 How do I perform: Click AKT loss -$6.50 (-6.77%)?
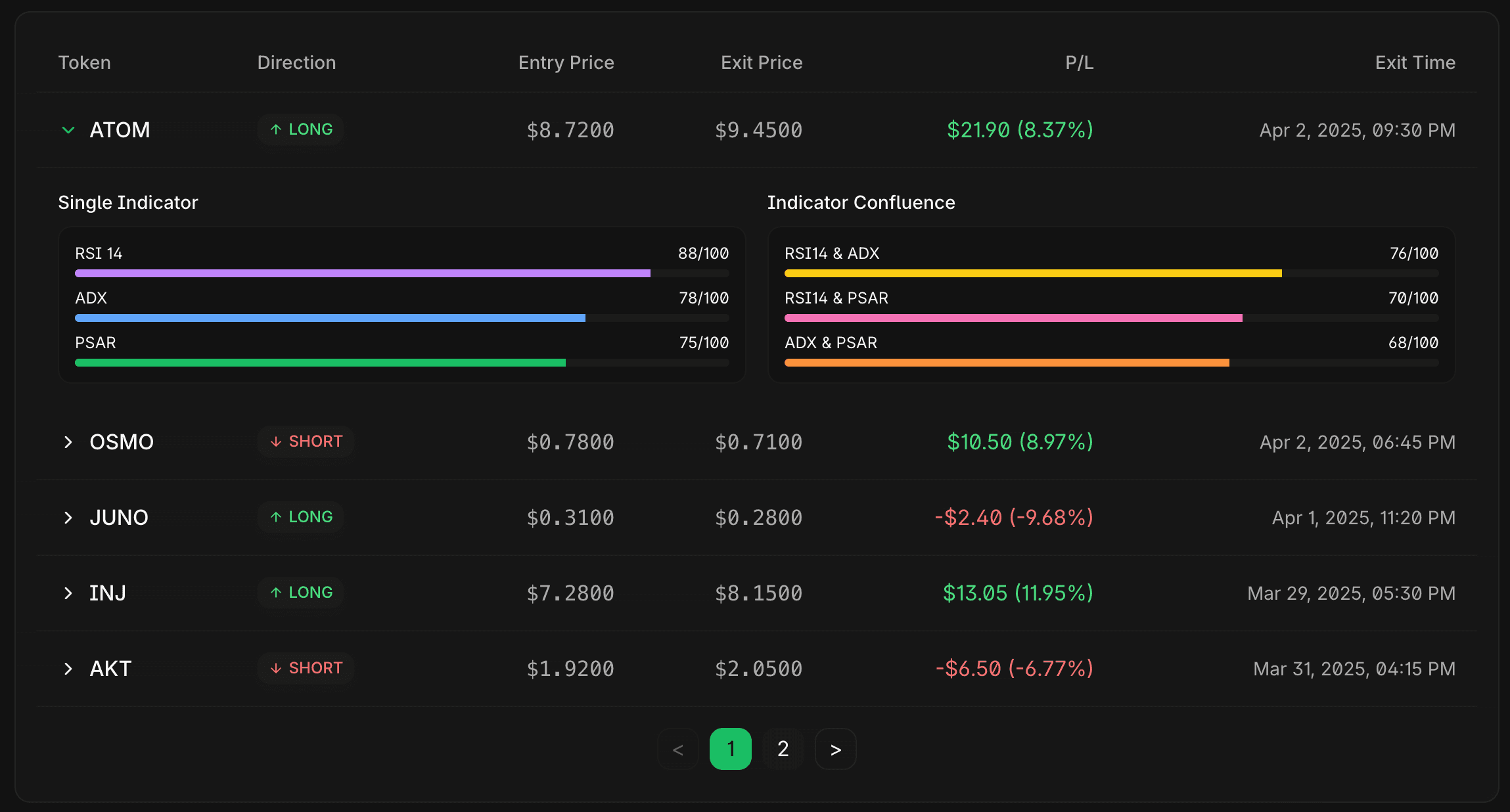[x=1015, y=669]
